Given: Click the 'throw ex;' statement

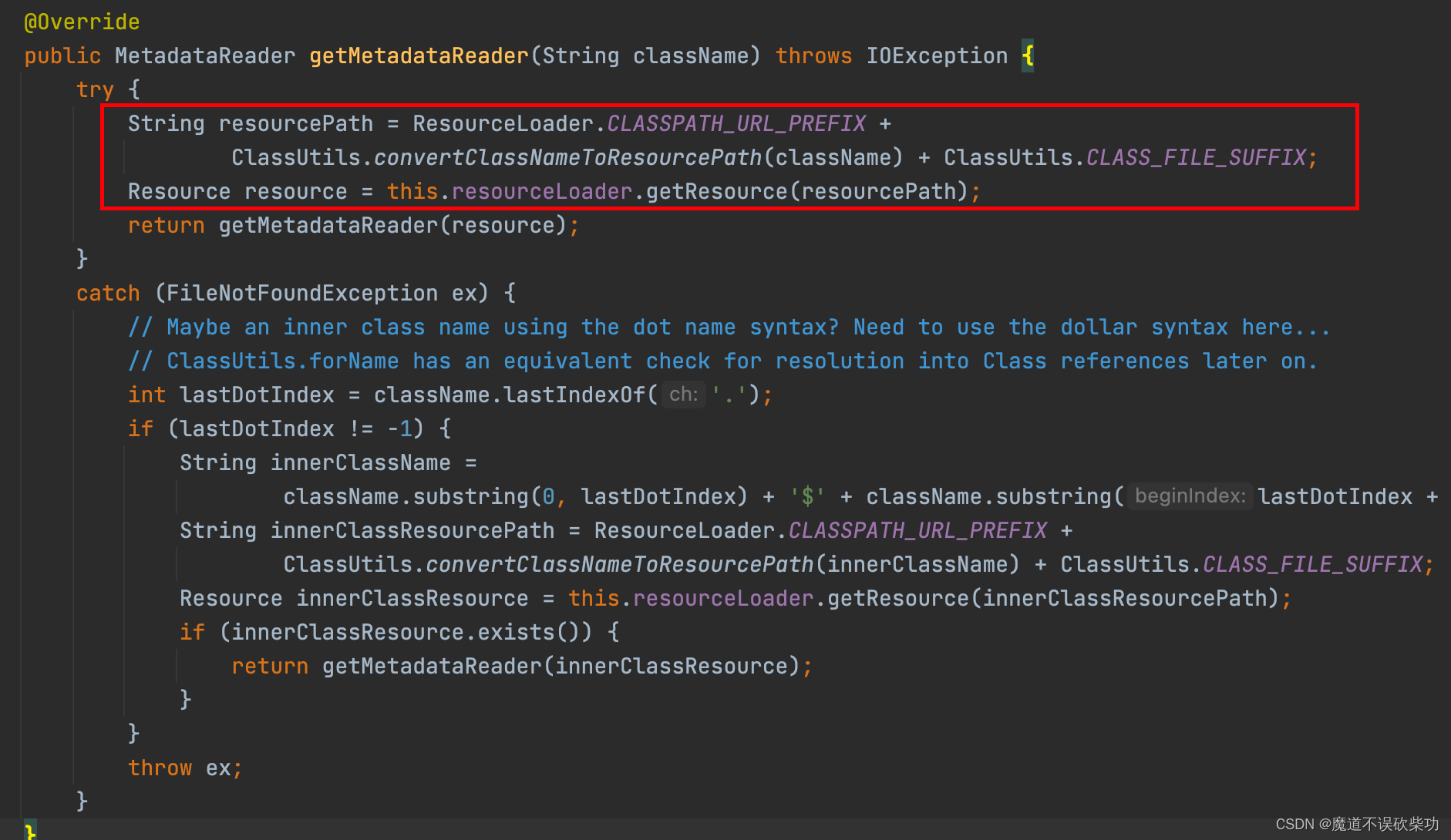Looking at the screenshot, I should tap(185, 768).
